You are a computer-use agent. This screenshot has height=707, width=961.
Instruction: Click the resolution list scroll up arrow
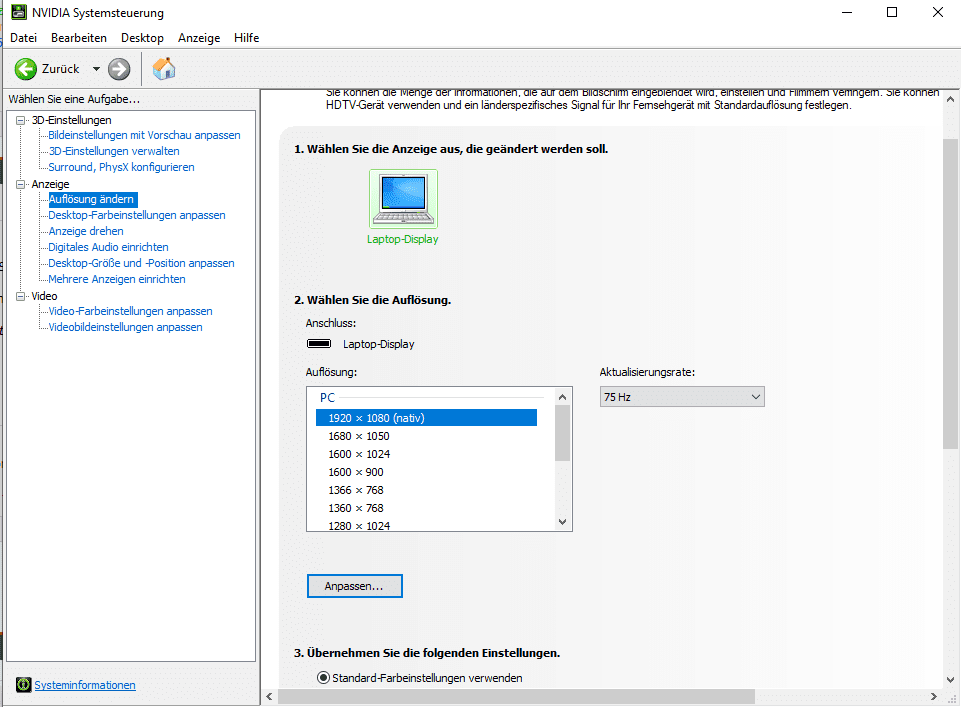(563, 397)
